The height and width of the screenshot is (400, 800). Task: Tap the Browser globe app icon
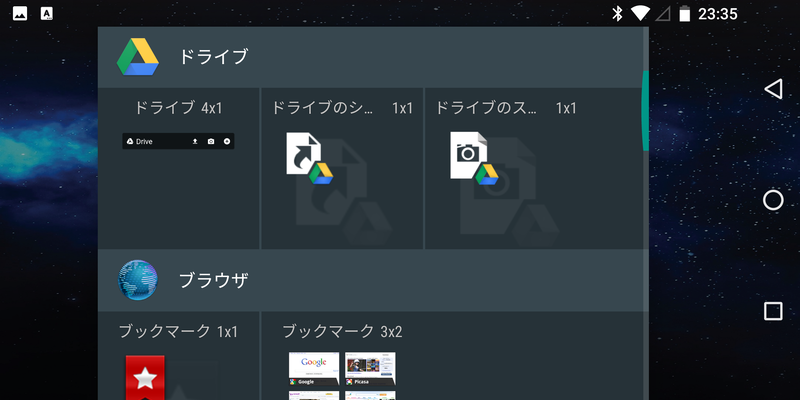click(138, 280)
